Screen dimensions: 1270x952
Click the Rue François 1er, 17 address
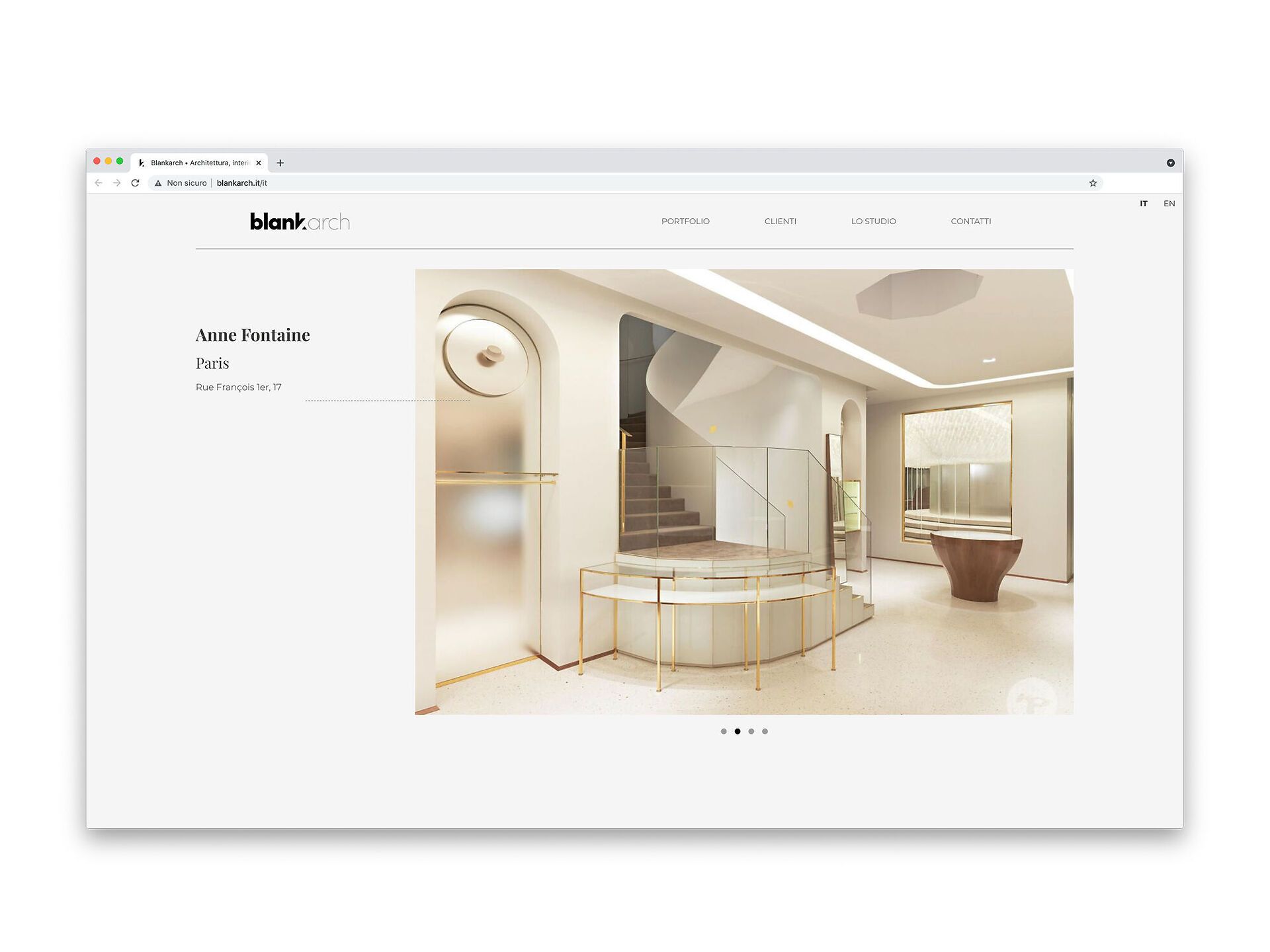pyautogui.click(x=239, y=387)
